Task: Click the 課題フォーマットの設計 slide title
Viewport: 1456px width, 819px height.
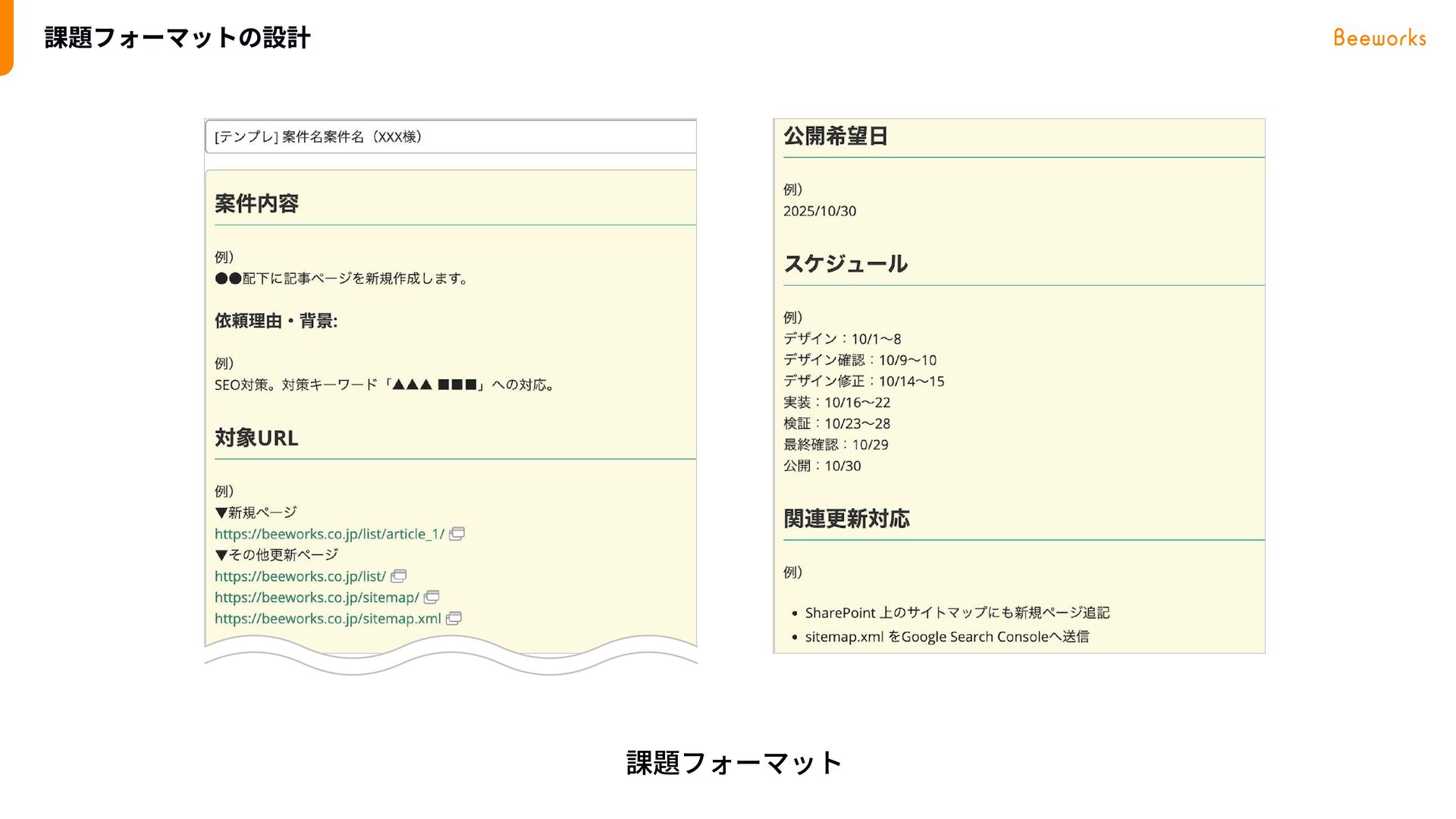Action: (x=177, y=38)
